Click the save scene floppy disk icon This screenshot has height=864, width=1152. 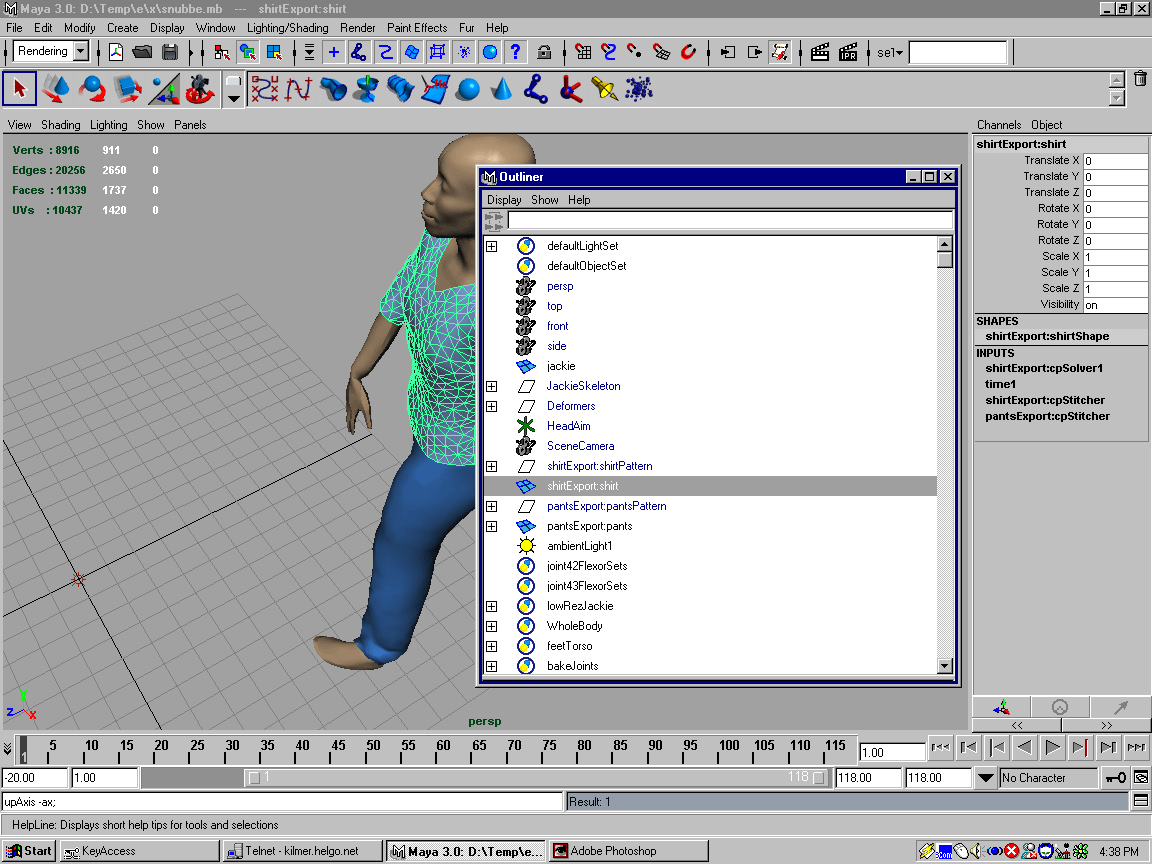tap(170, 52)
